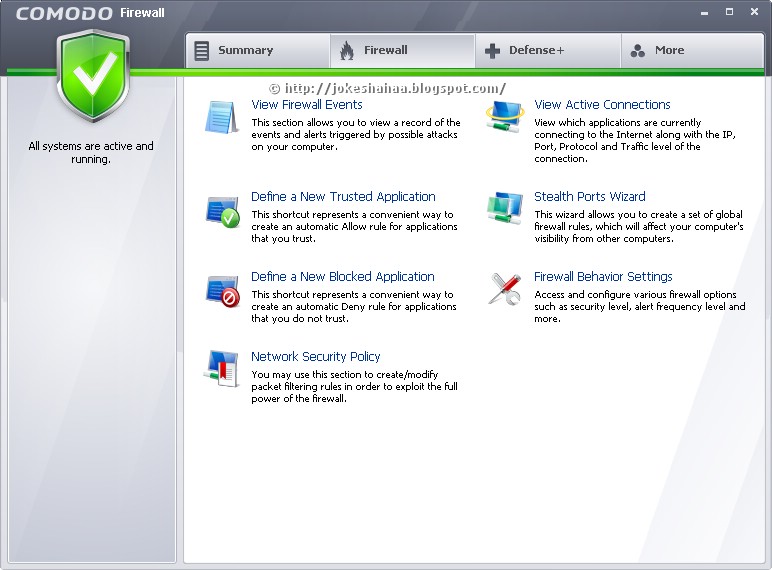Click the COMODO Firewall title text
The height and width of the screenshot is (570, 772).
[90, 13]
